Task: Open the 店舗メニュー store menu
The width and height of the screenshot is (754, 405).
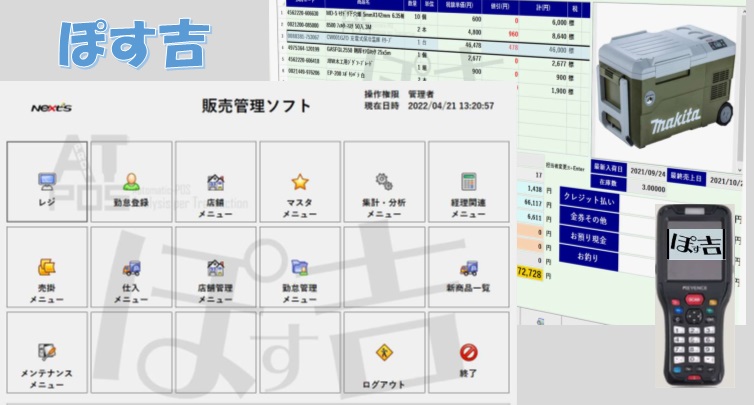Action: coord(215,182)
